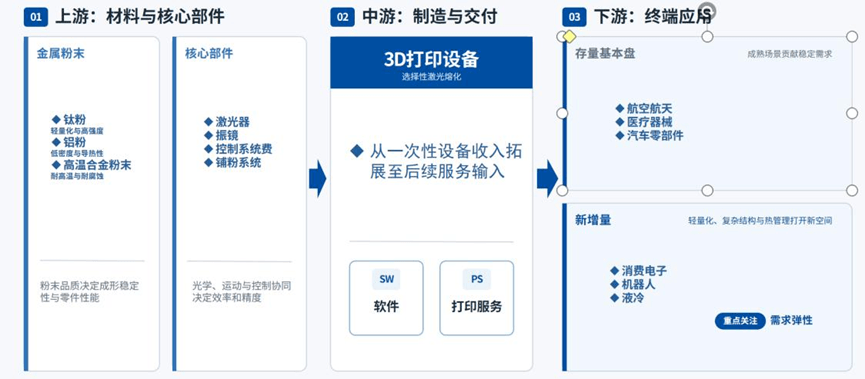The image size is (865, 379).
Task: Click the bottom-right corner sizing handle
Action: tap(852, 190)
